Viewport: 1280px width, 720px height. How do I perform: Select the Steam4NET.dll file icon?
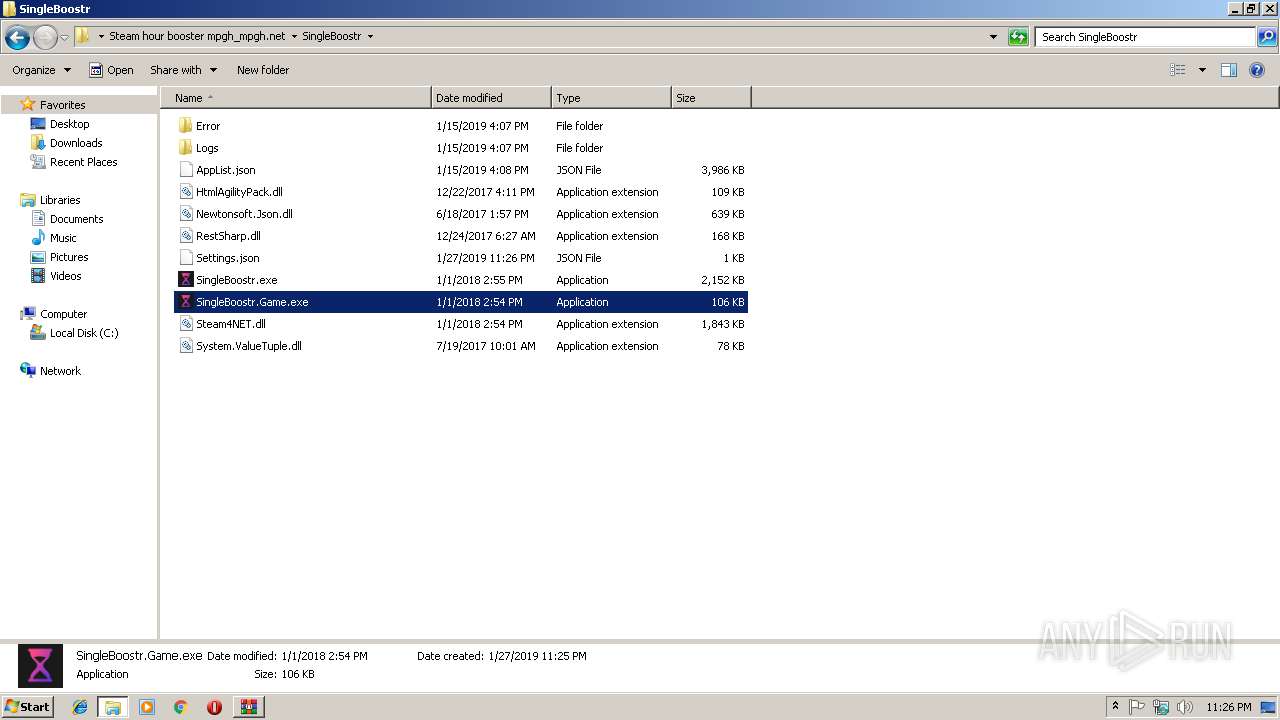185,324
